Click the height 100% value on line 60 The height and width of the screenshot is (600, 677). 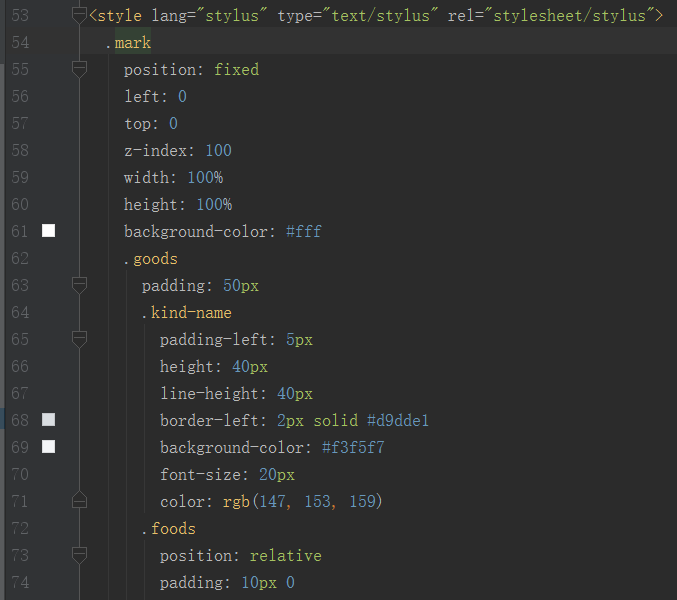(214, 205)
